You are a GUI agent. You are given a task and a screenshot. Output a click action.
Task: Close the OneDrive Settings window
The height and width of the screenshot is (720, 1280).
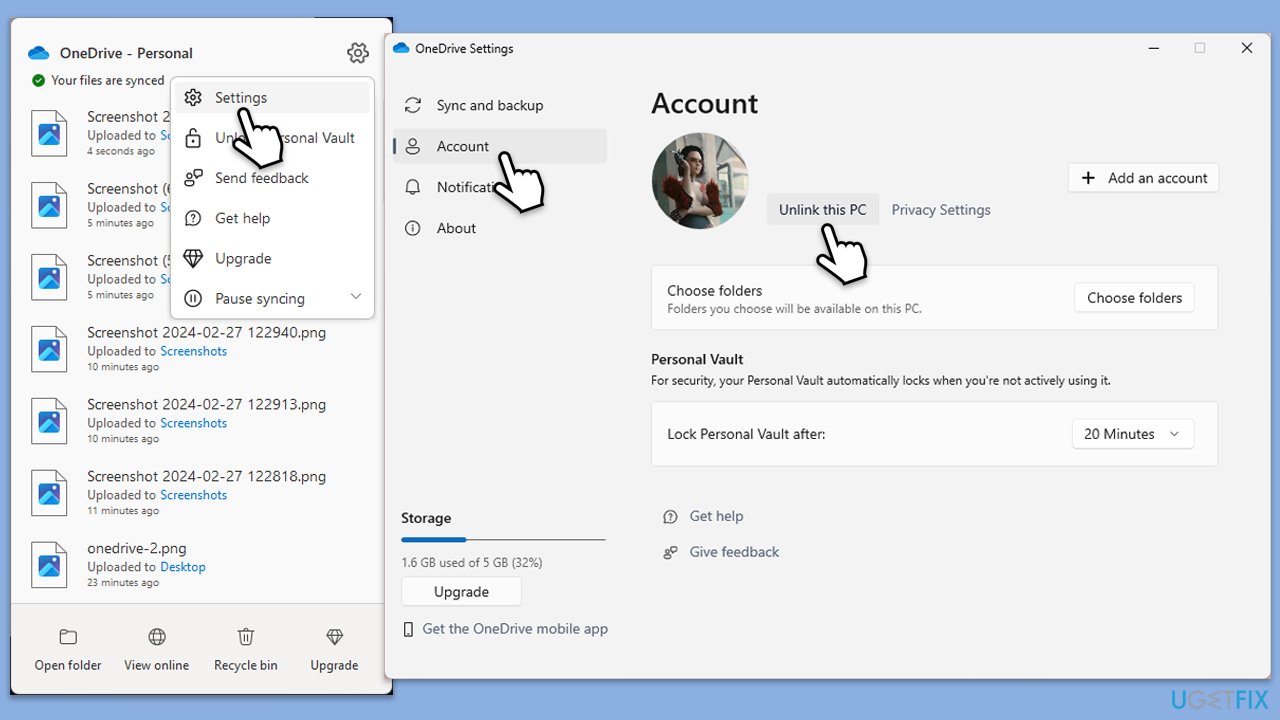pos(1246,48)
